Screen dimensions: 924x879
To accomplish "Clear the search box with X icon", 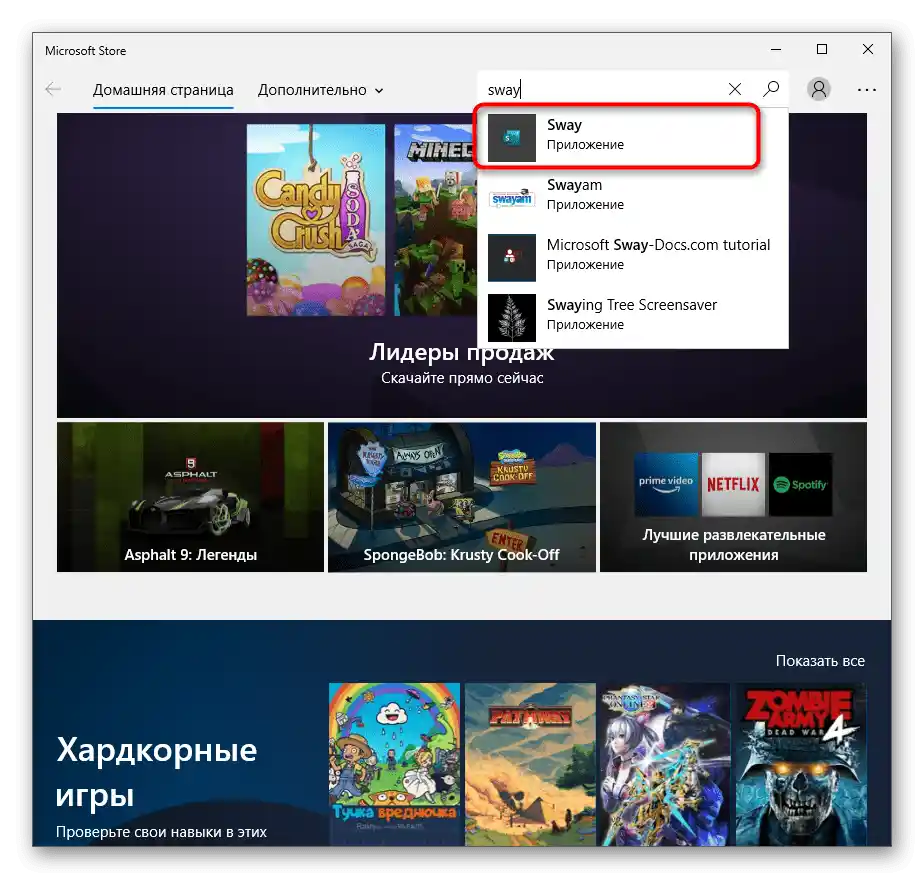I will tap(734, 89).
